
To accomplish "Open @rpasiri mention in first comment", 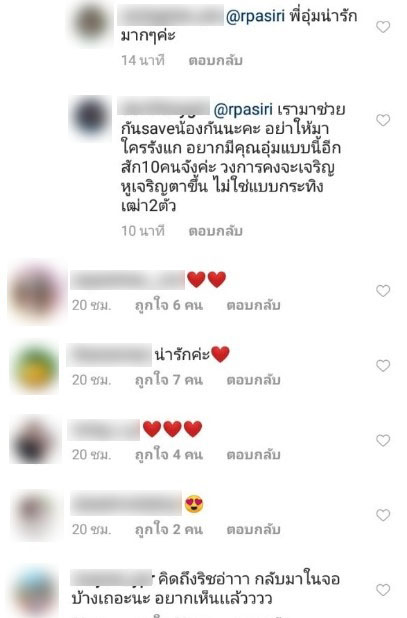I will (255, 17).
